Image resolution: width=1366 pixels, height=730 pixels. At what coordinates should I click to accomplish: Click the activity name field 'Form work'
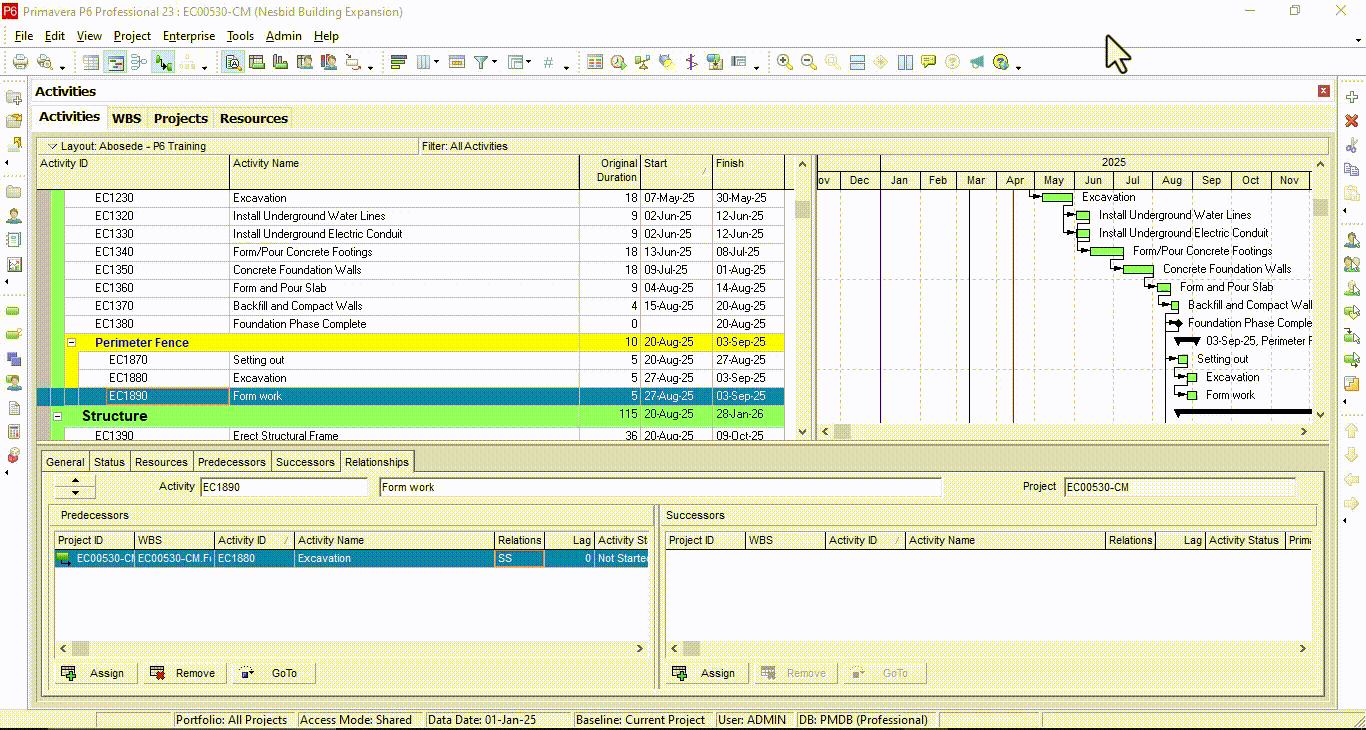point(661,488)
